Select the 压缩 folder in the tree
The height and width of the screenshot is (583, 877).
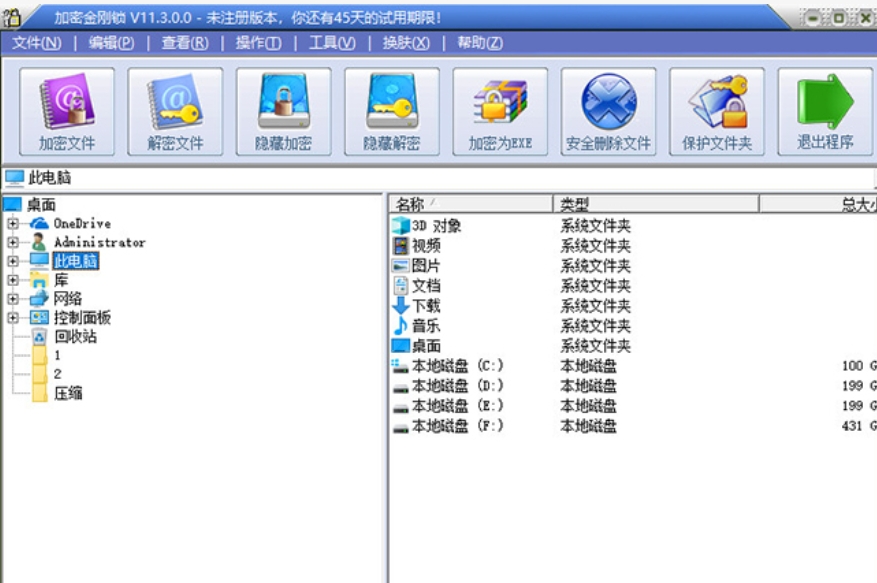click(68, 393)
